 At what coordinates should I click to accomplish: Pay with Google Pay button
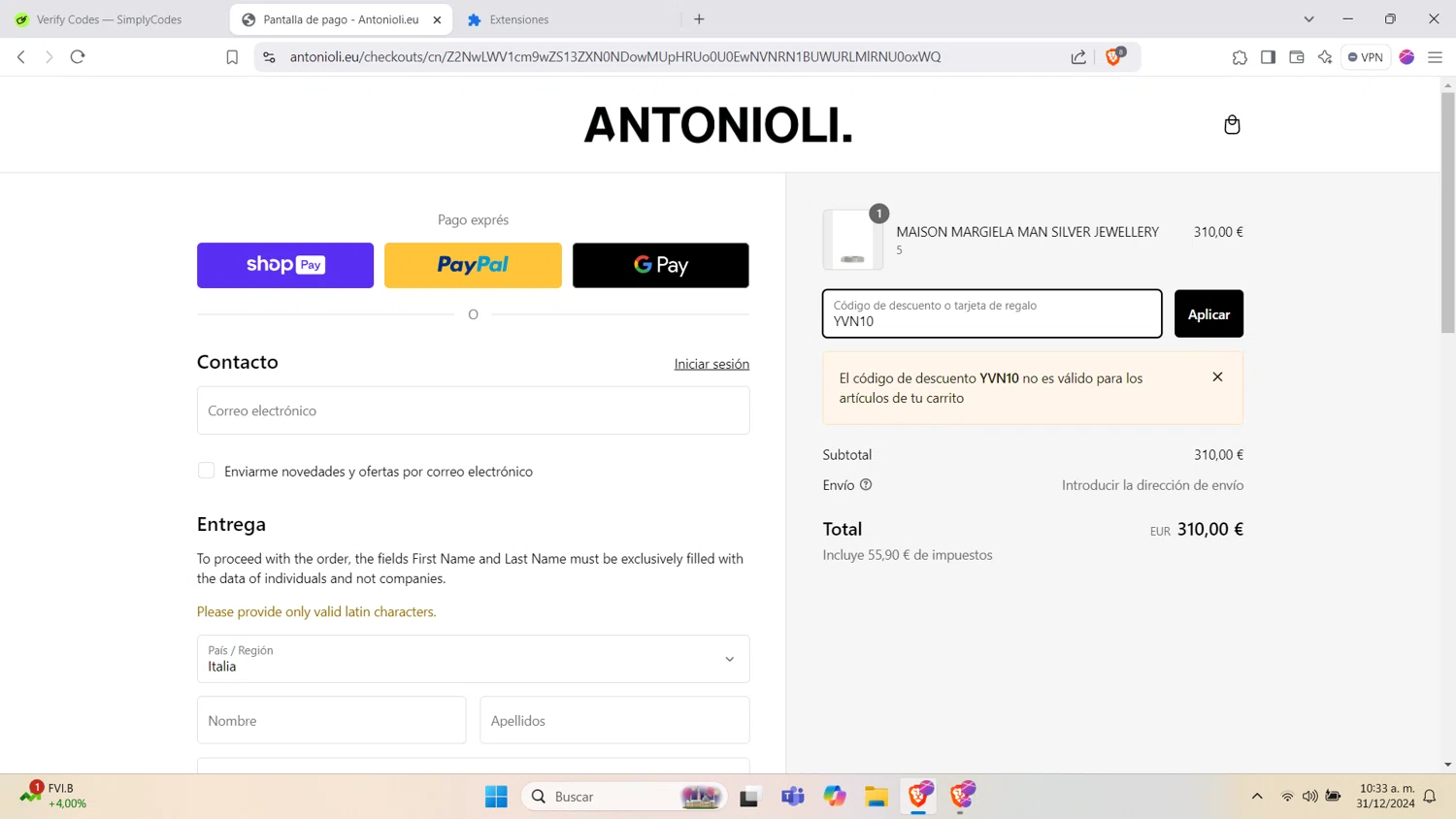tap(661, 265)
